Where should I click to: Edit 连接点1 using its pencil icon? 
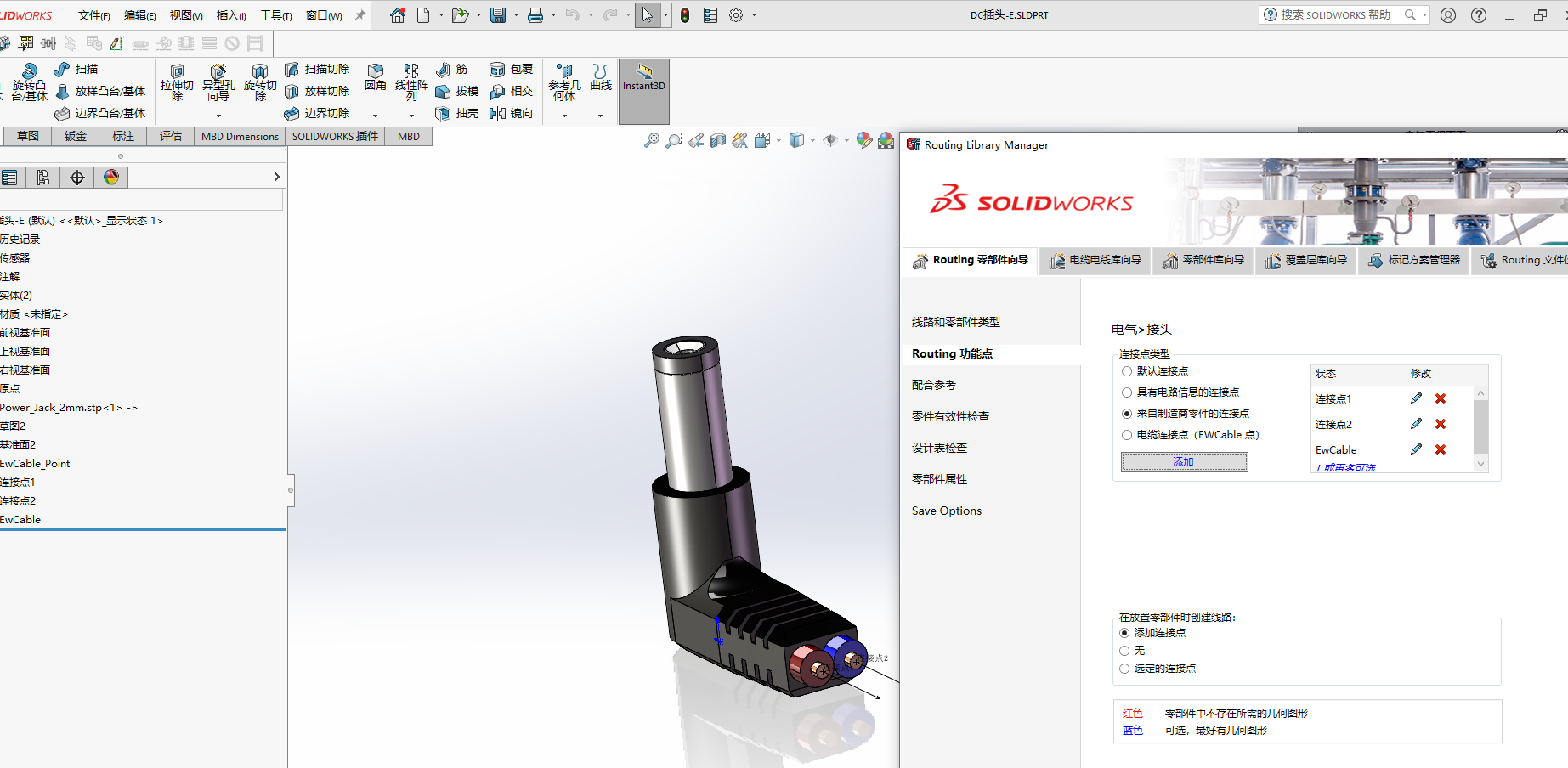1416,398
